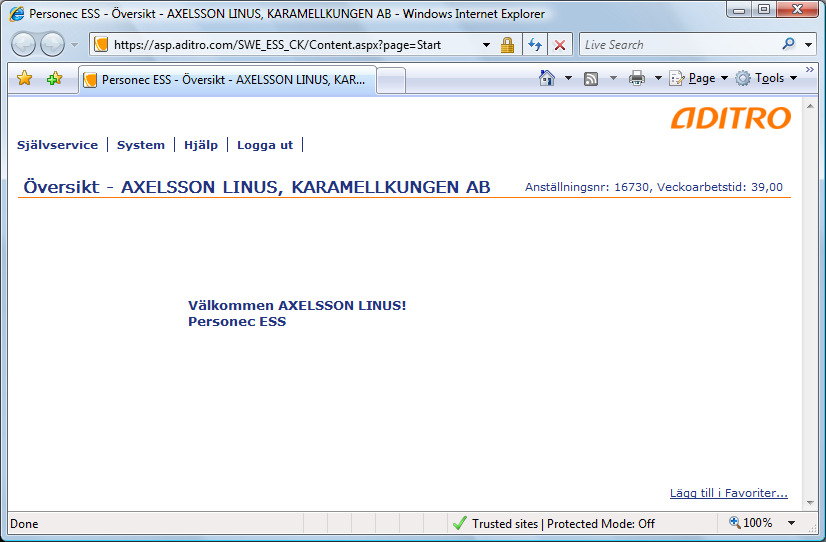Viewport: 826px width, 542px height.
Task: Stop loading with the red X icon
Action: 560,45
